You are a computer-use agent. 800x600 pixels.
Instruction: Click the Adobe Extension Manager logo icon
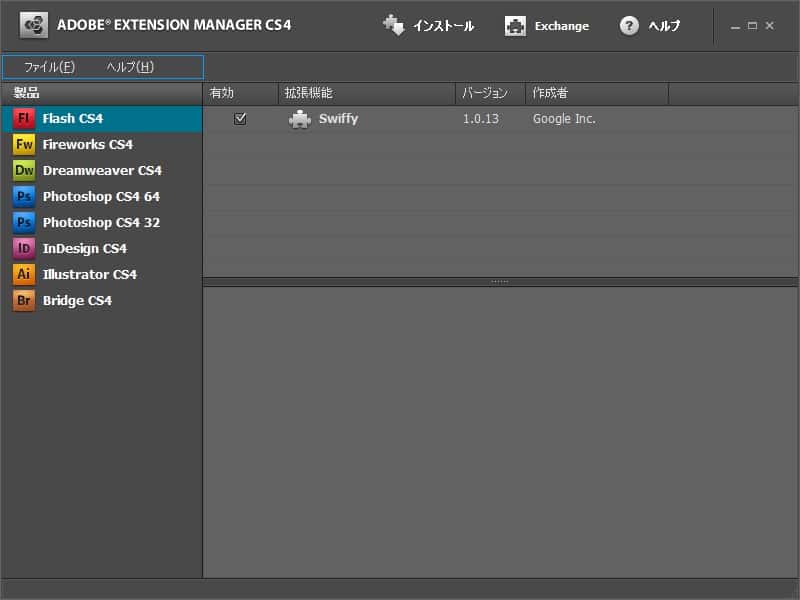click(x=34, y=25)
